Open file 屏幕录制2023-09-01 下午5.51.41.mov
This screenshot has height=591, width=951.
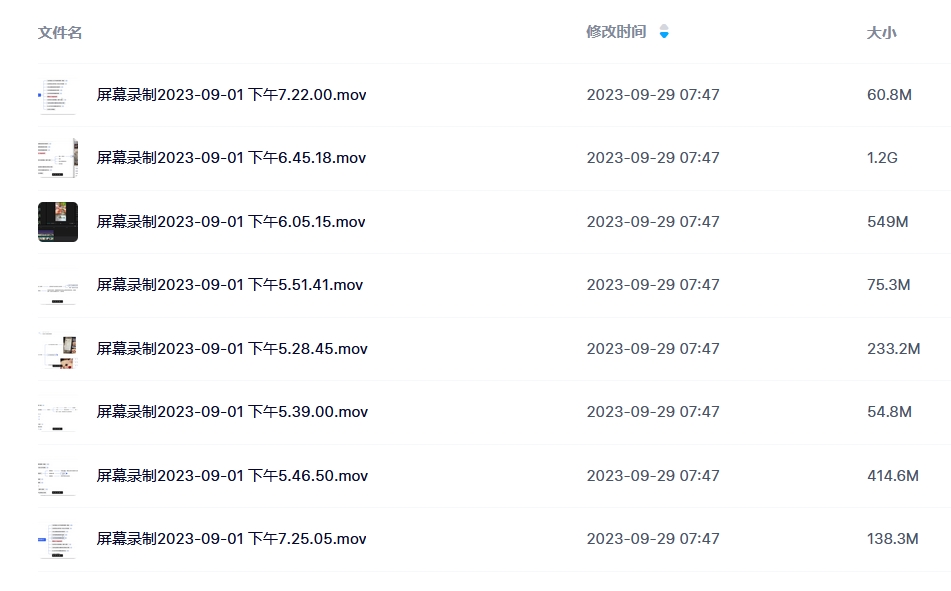pyautogui.click(x=229, y=285)
